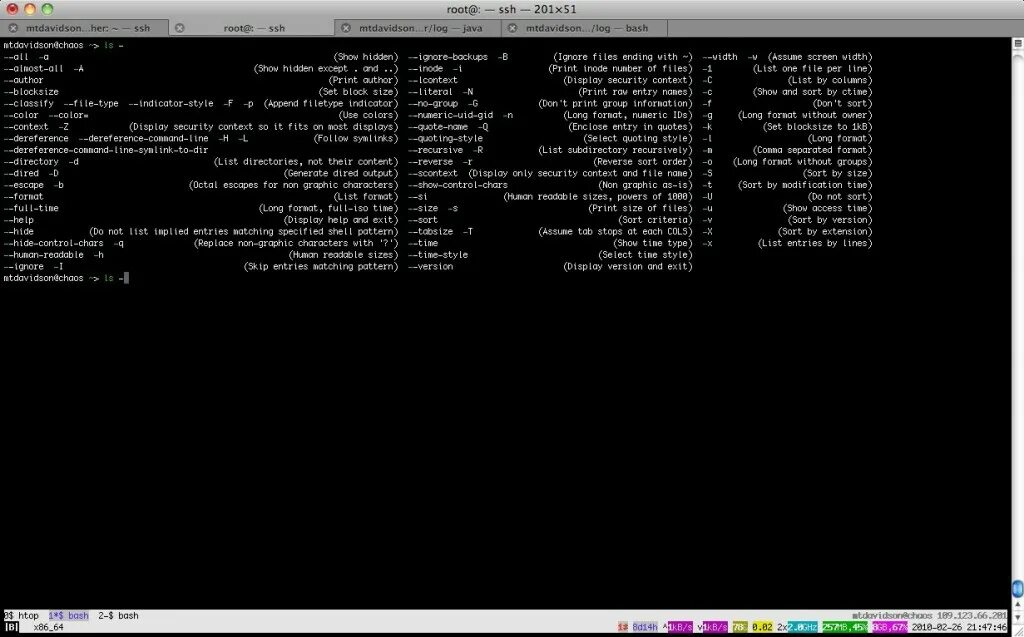Select the highlighted '1*$ bash' window entry
Viewport: 1024px width, 637px height.
68,615
